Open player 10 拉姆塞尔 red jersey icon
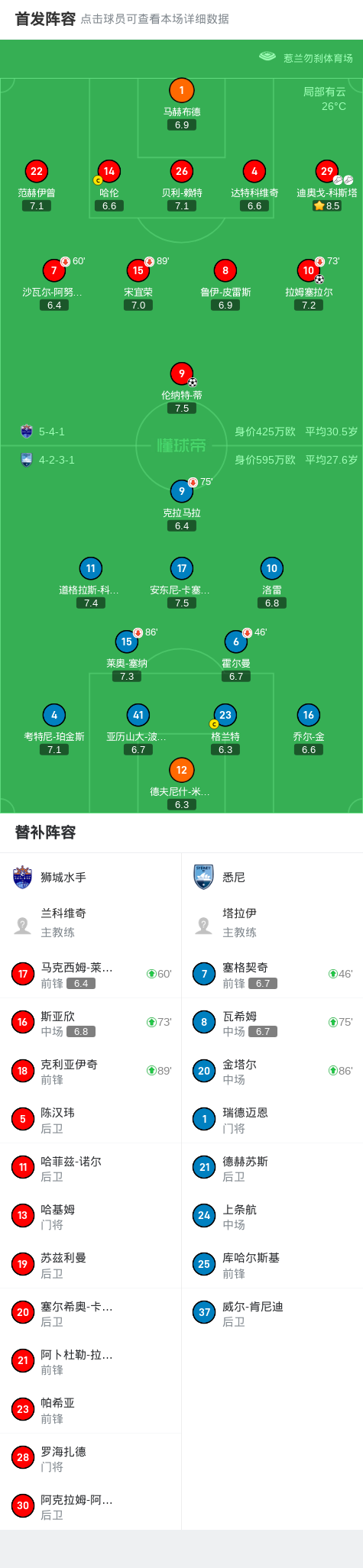Image resolution: width=363 pixels, height=1568 pixels. 308,270
